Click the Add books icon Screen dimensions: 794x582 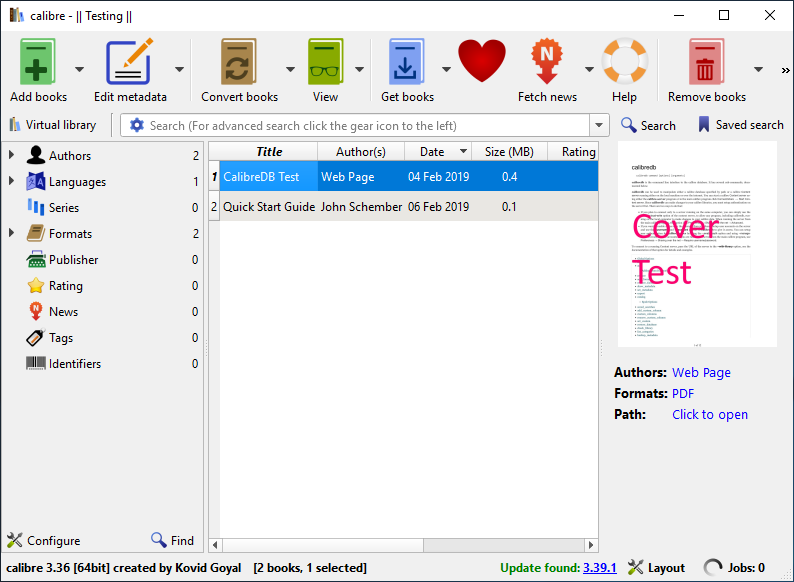coord(37,62)
